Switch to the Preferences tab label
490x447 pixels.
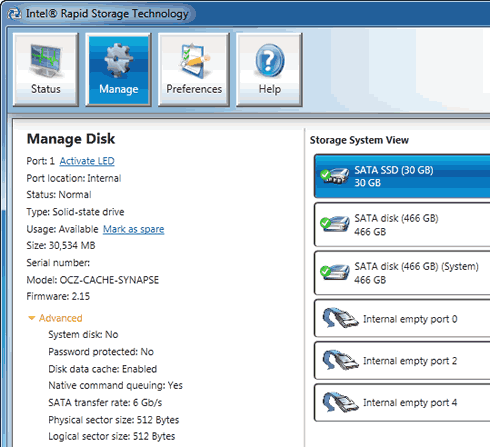click(x=194, y=89)
